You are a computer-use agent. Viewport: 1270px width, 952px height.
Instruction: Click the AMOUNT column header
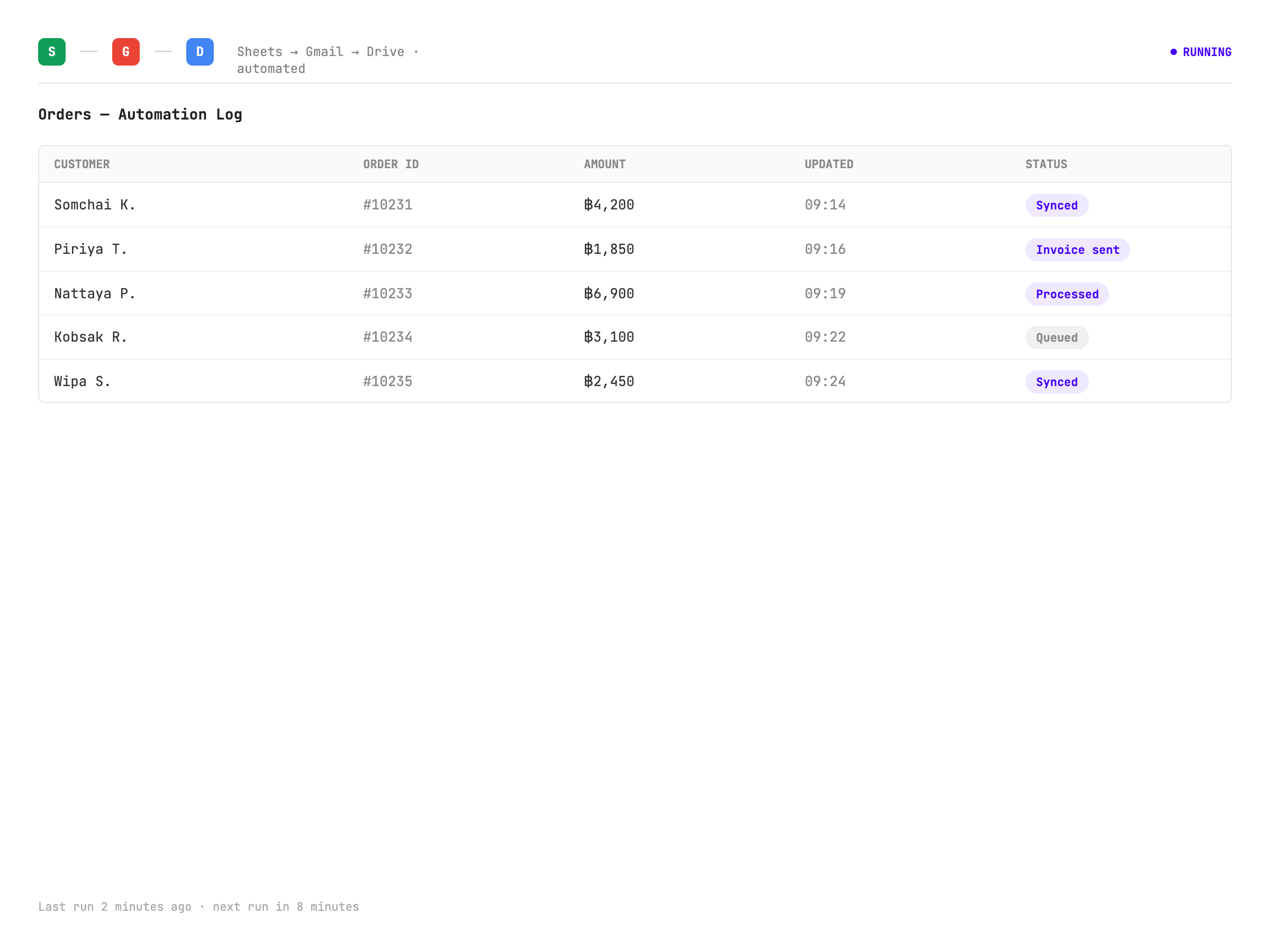(x=604, y=164)
